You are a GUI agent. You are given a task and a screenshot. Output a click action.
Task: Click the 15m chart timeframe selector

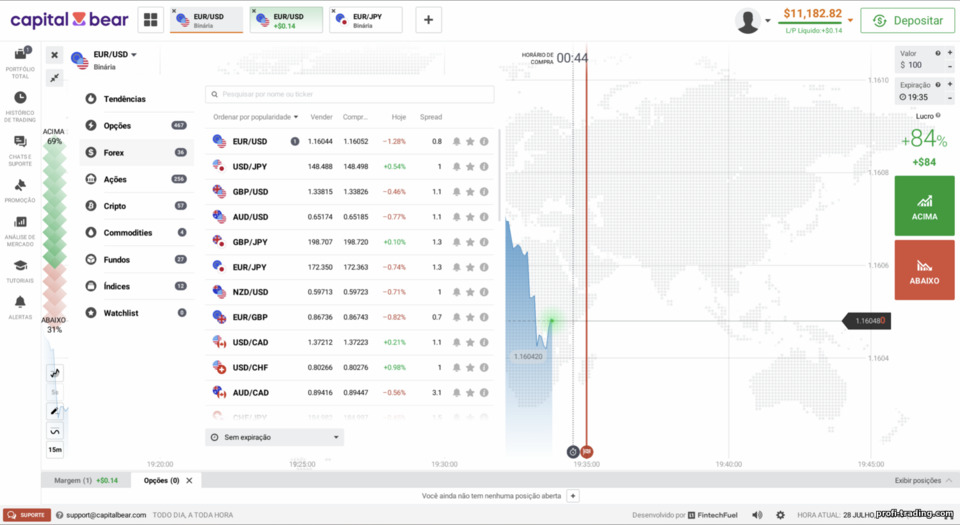(55, 450)
